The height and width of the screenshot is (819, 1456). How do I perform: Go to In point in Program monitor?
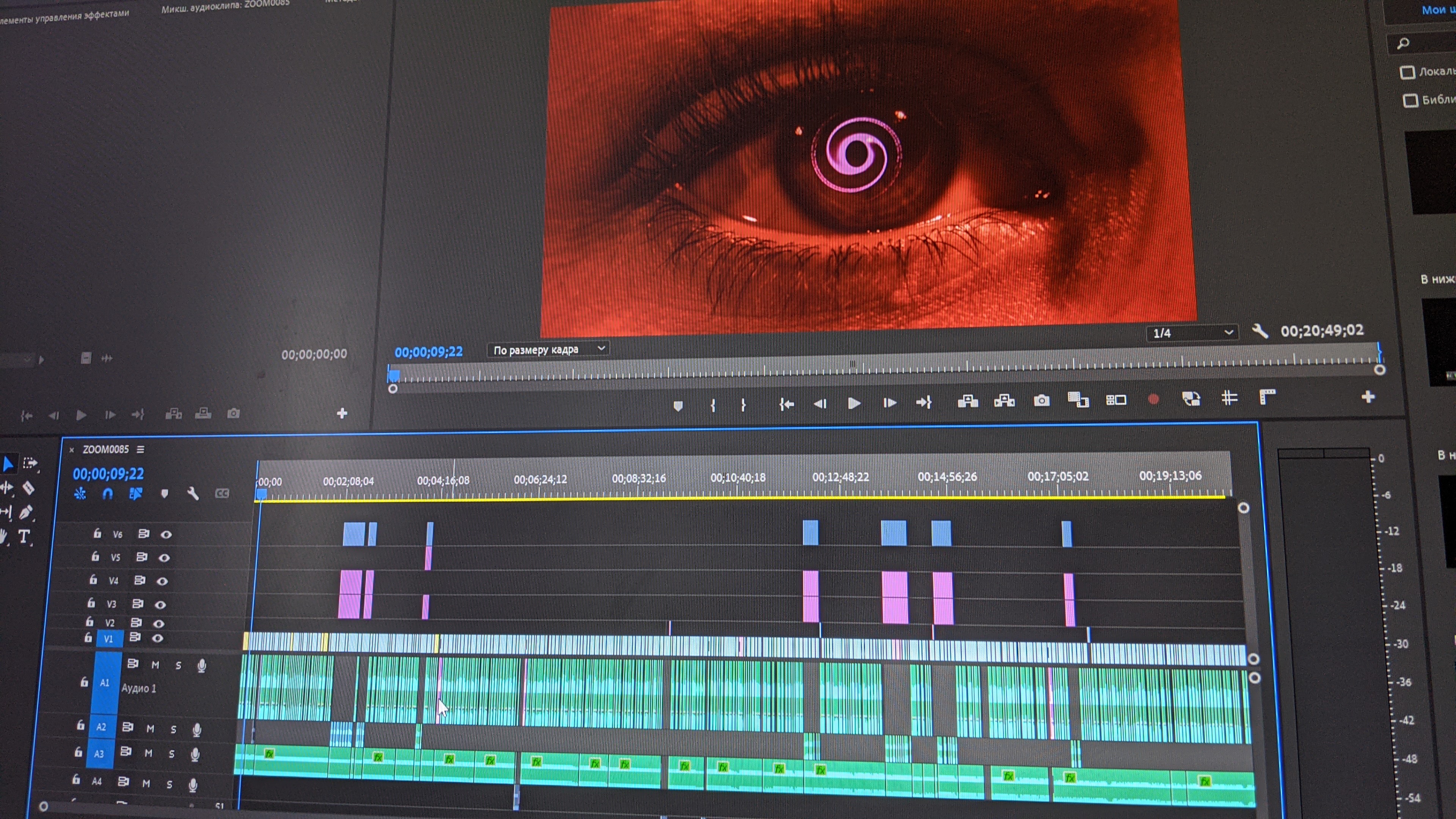click(x=786, y=404)
